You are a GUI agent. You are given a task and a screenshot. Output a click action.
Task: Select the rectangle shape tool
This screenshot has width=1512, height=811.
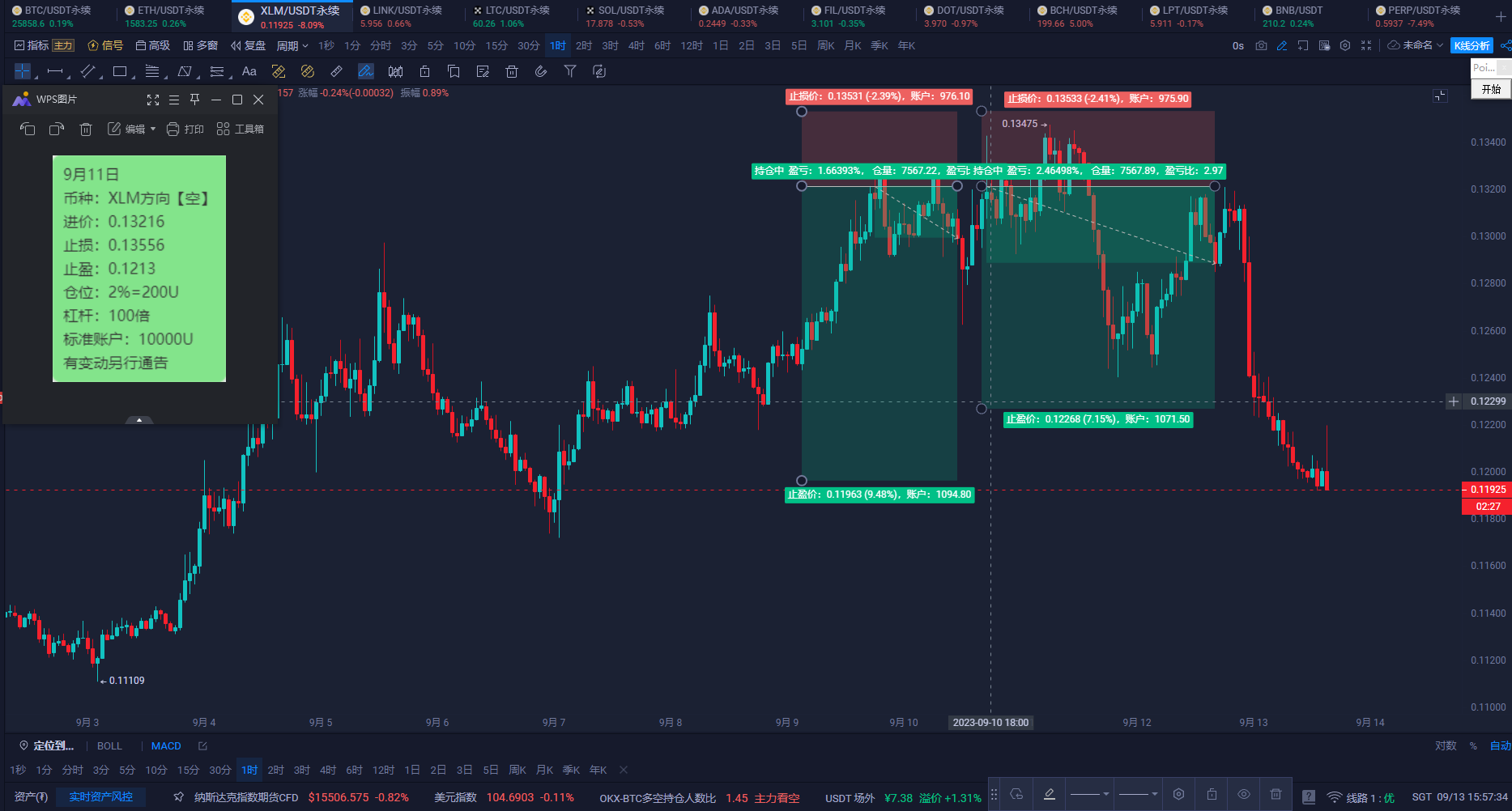pyautogui.click(x=120, y=71)
